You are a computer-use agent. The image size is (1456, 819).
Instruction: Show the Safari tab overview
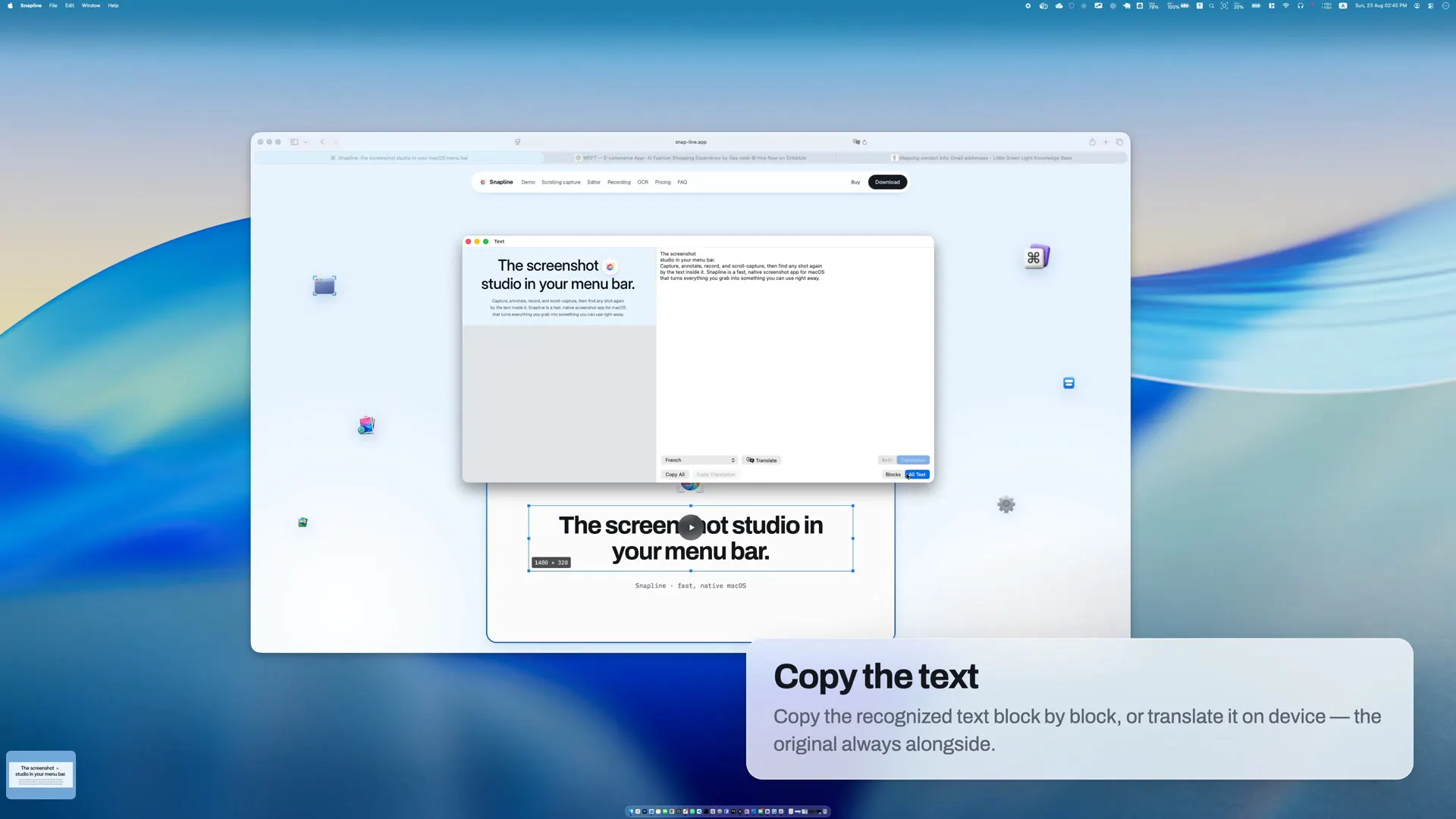tap(1119, 142)
